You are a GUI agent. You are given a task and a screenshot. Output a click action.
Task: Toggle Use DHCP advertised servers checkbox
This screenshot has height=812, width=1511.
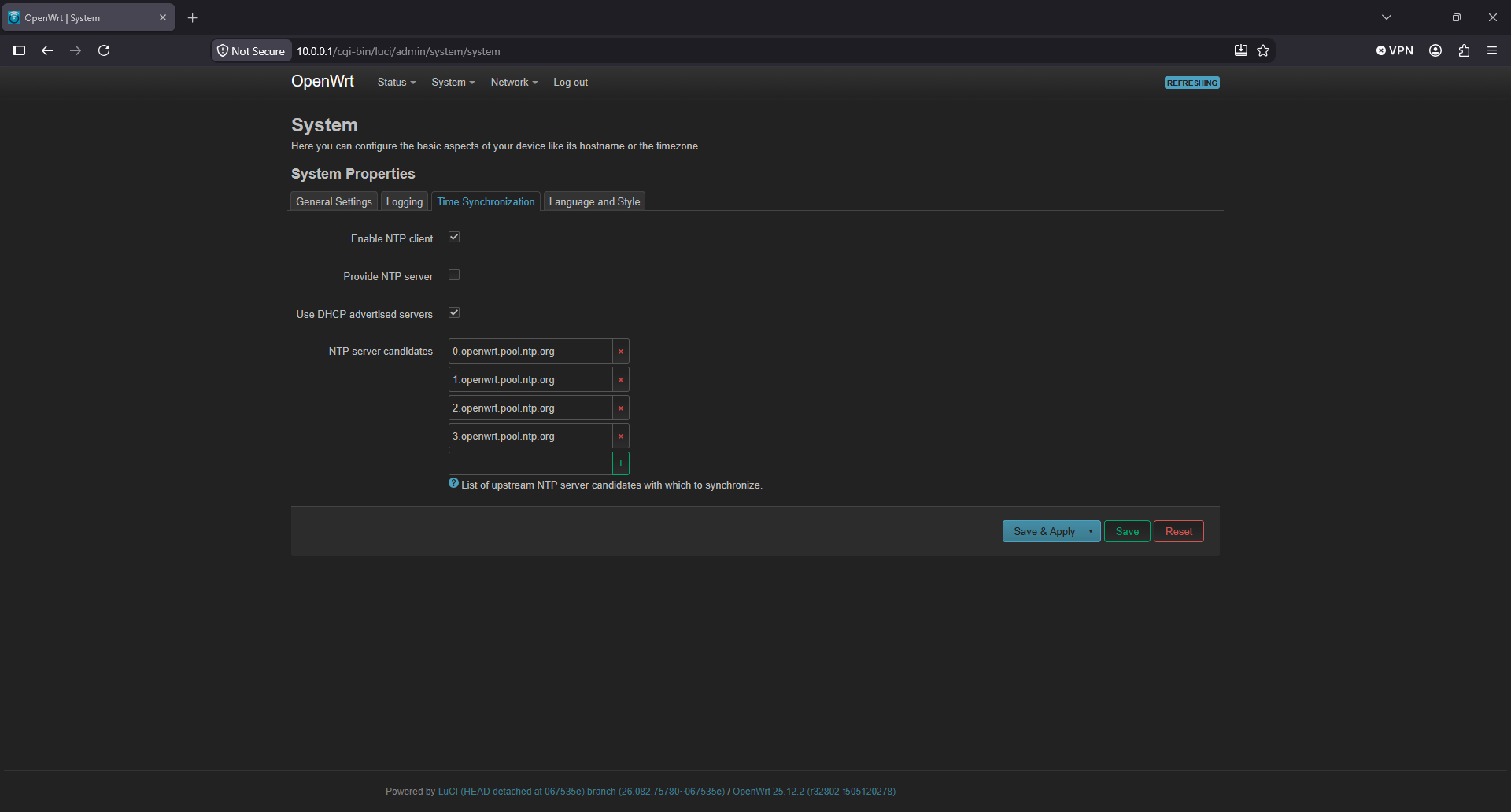(x=454, y=313)
